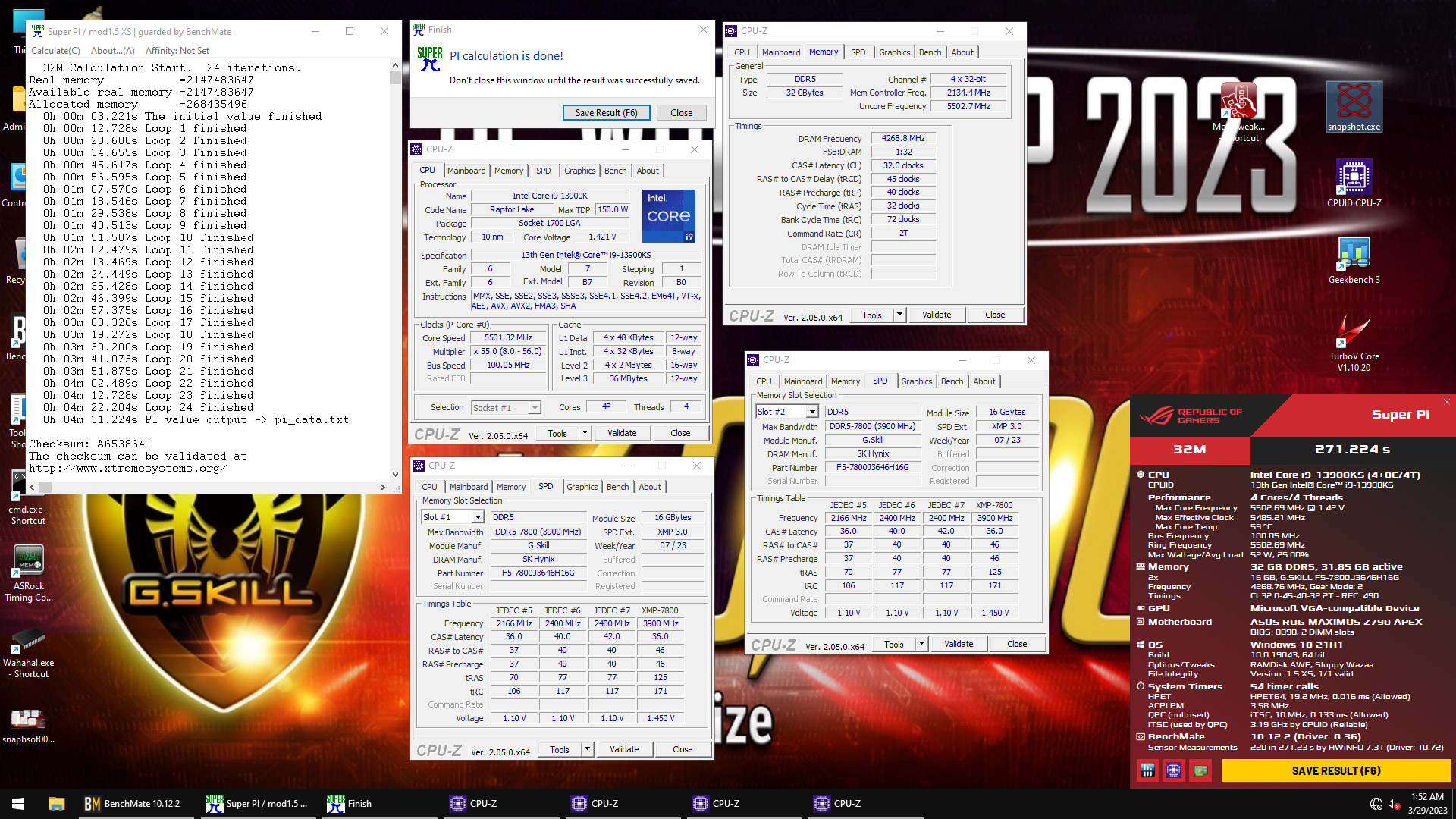The image size is (1456, 819).
Task: Click Validate in CPU-Z CPU window
Action: click(622, 433)
